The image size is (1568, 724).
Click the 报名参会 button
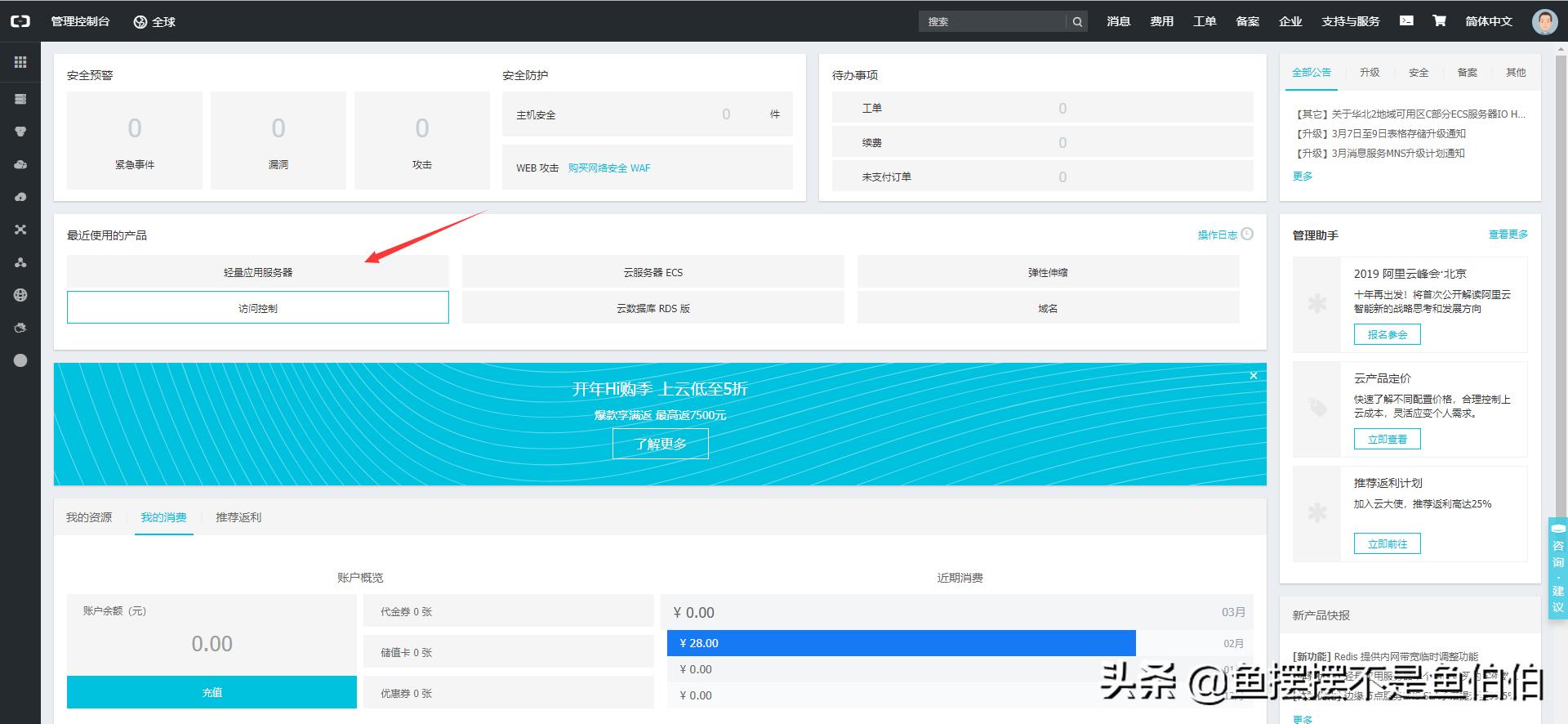(x=1388, y=334)
